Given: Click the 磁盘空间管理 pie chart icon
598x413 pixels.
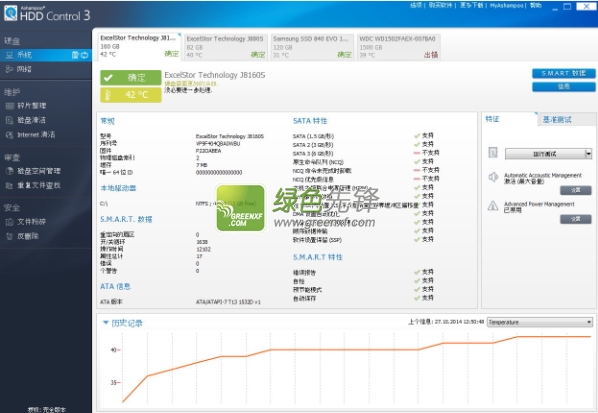Looking at the screenshot, I should pyautogui.click(x=10, y=171).
